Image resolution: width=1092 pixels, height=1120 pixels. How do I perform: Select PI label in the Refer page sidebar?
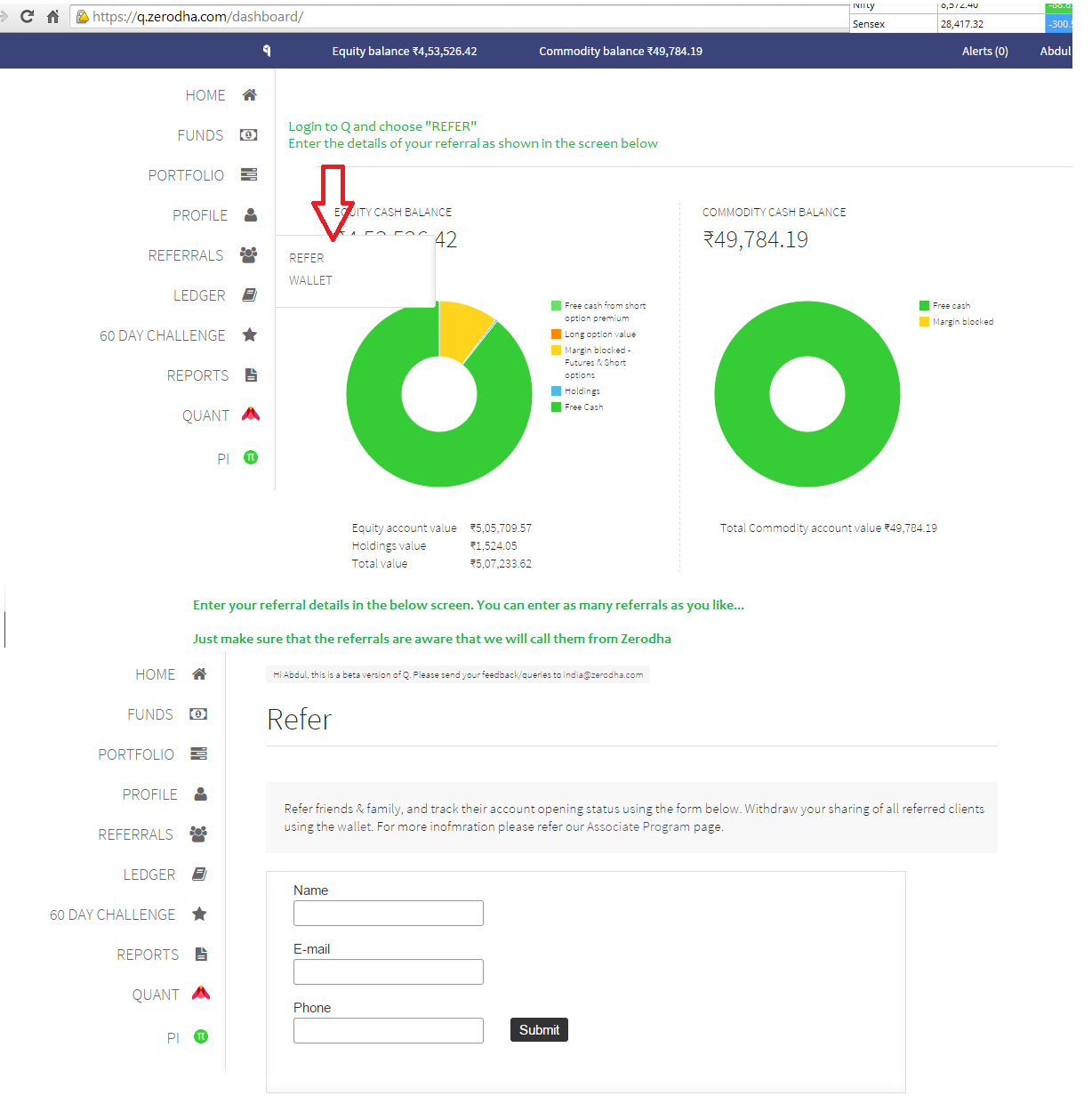click(173, 1038)
